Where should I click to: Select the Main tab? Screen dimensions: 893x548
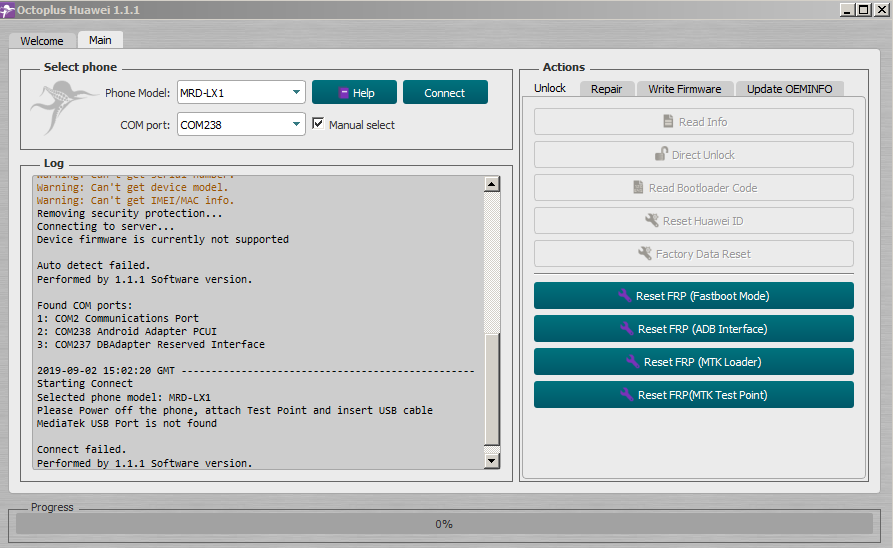pyautogui.click(x=100, y=40)
